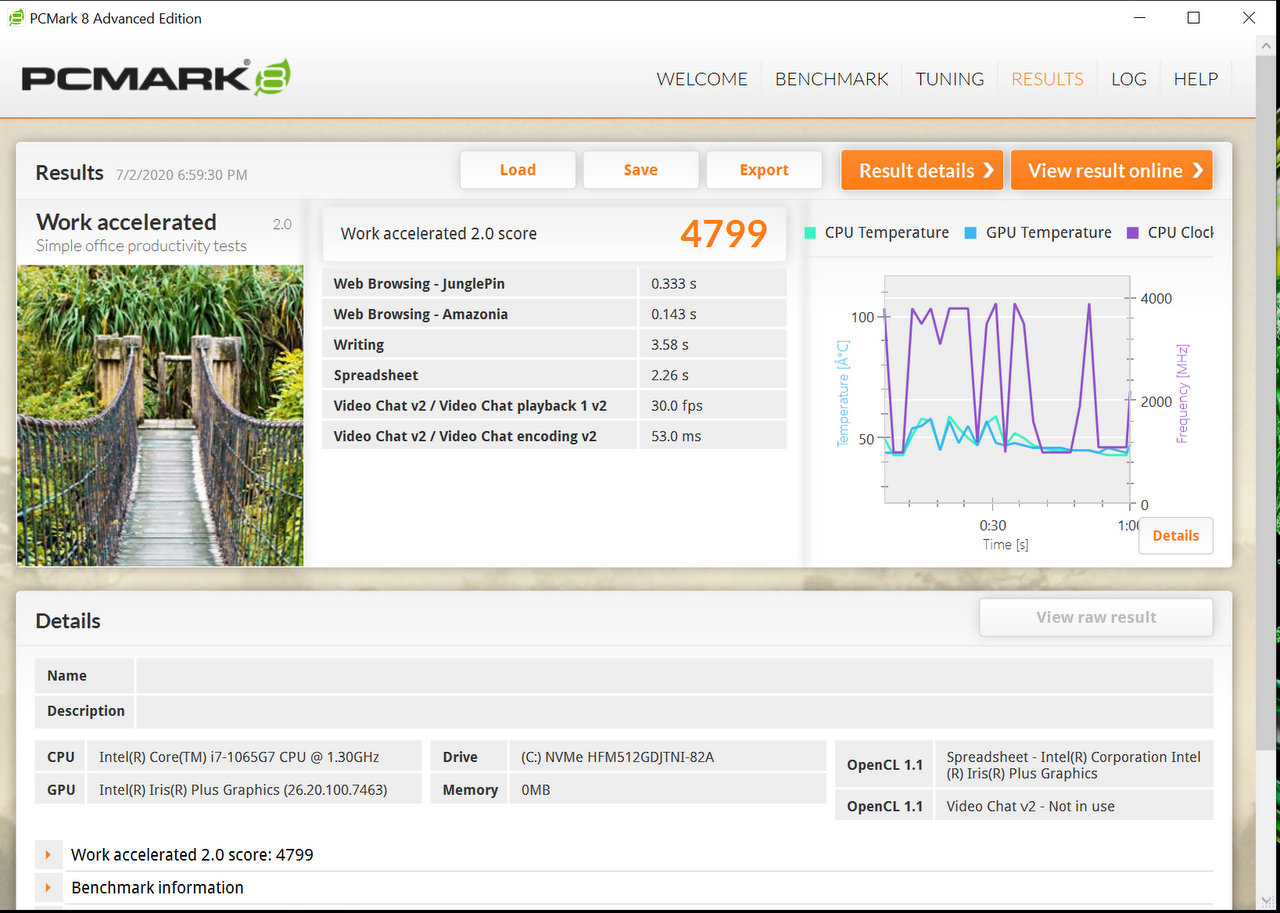Click the GPU Temperature legend swatch
The height and width of the screenshot is (913, 1280).
coord(971,233)
